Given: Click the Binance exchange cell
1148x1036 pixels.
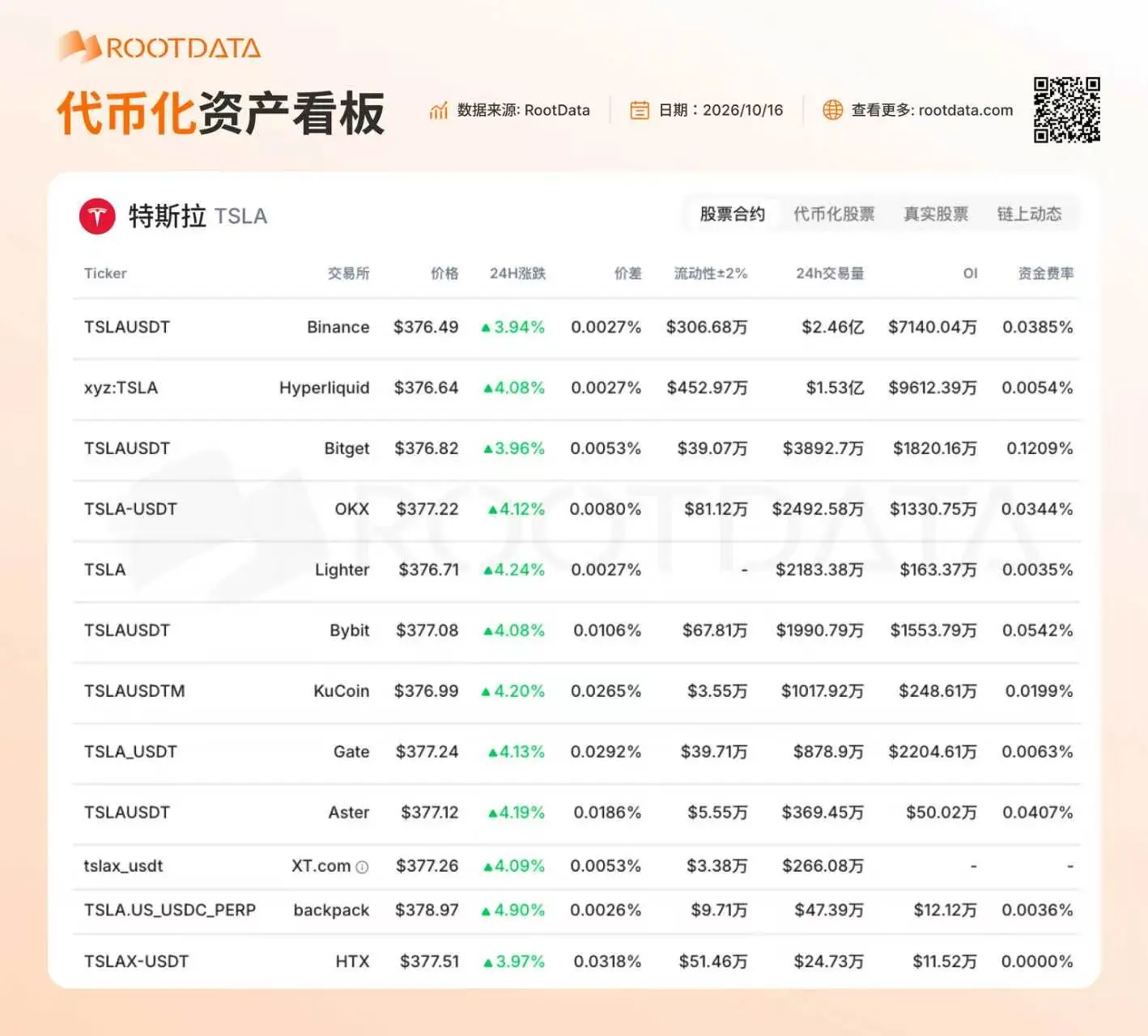Looking at the screenshot, I should (x=338, y=327).
